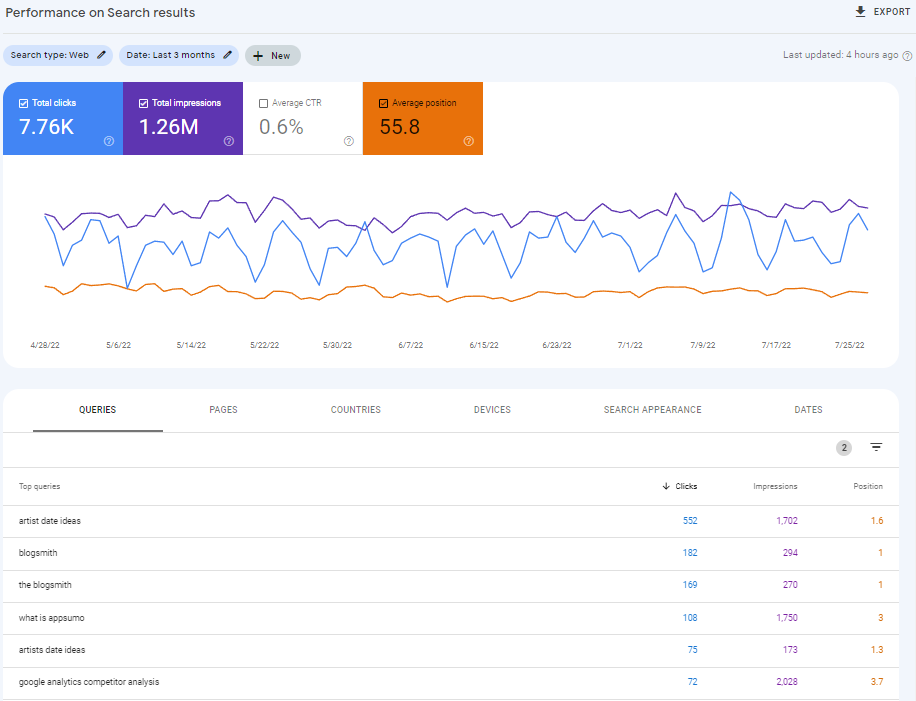Open 'google analytics competitor analysis' query row
Viewport: 916px width, 701px height.
[451, 682]
